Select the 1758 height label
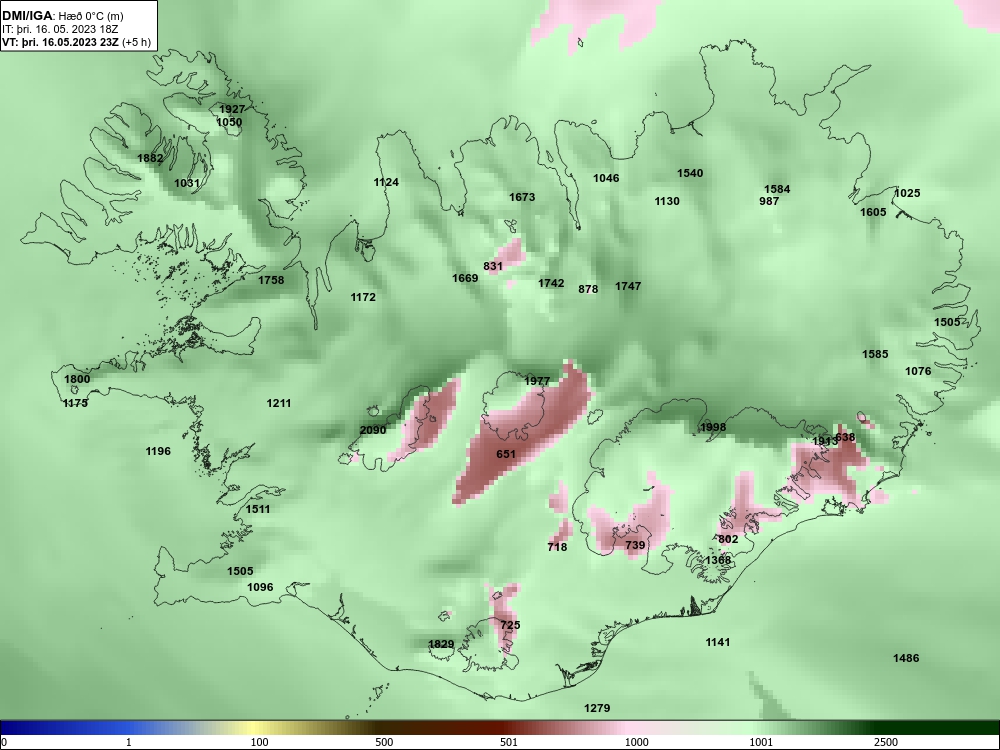Screen dimensions: 1000x750 [x=271, y=280]
